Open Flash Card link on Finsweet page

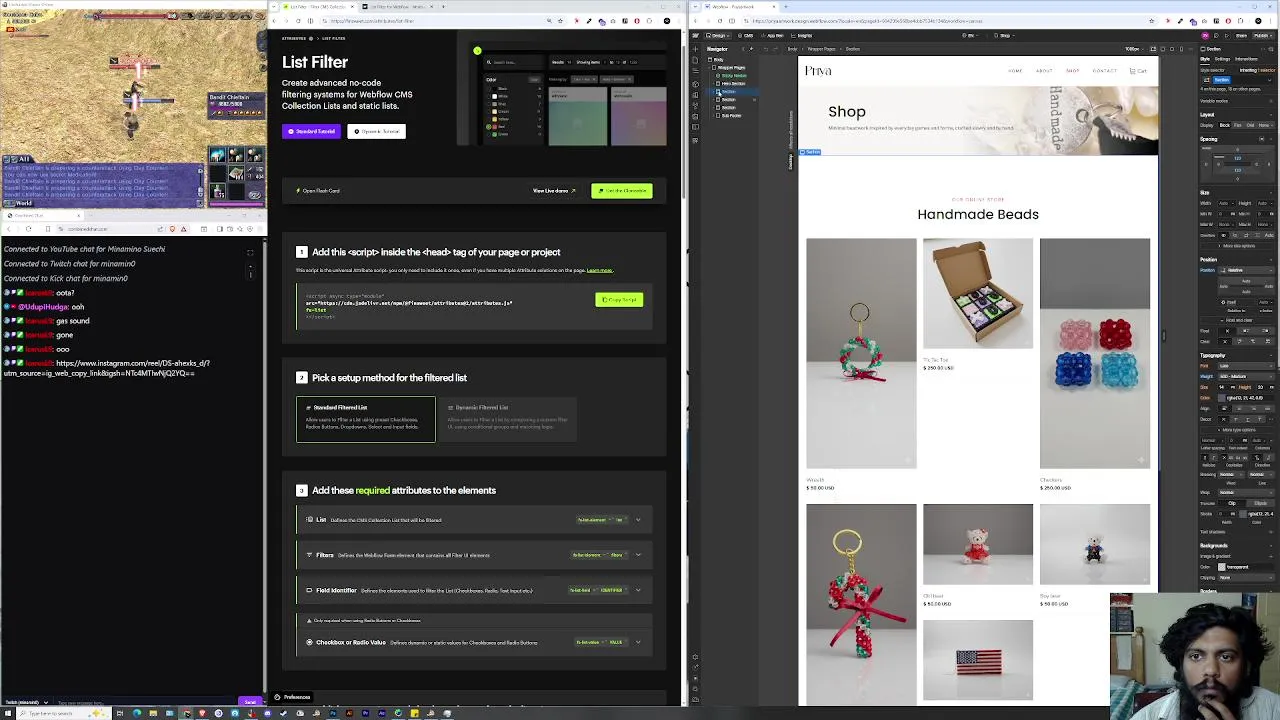coord(319,190)
